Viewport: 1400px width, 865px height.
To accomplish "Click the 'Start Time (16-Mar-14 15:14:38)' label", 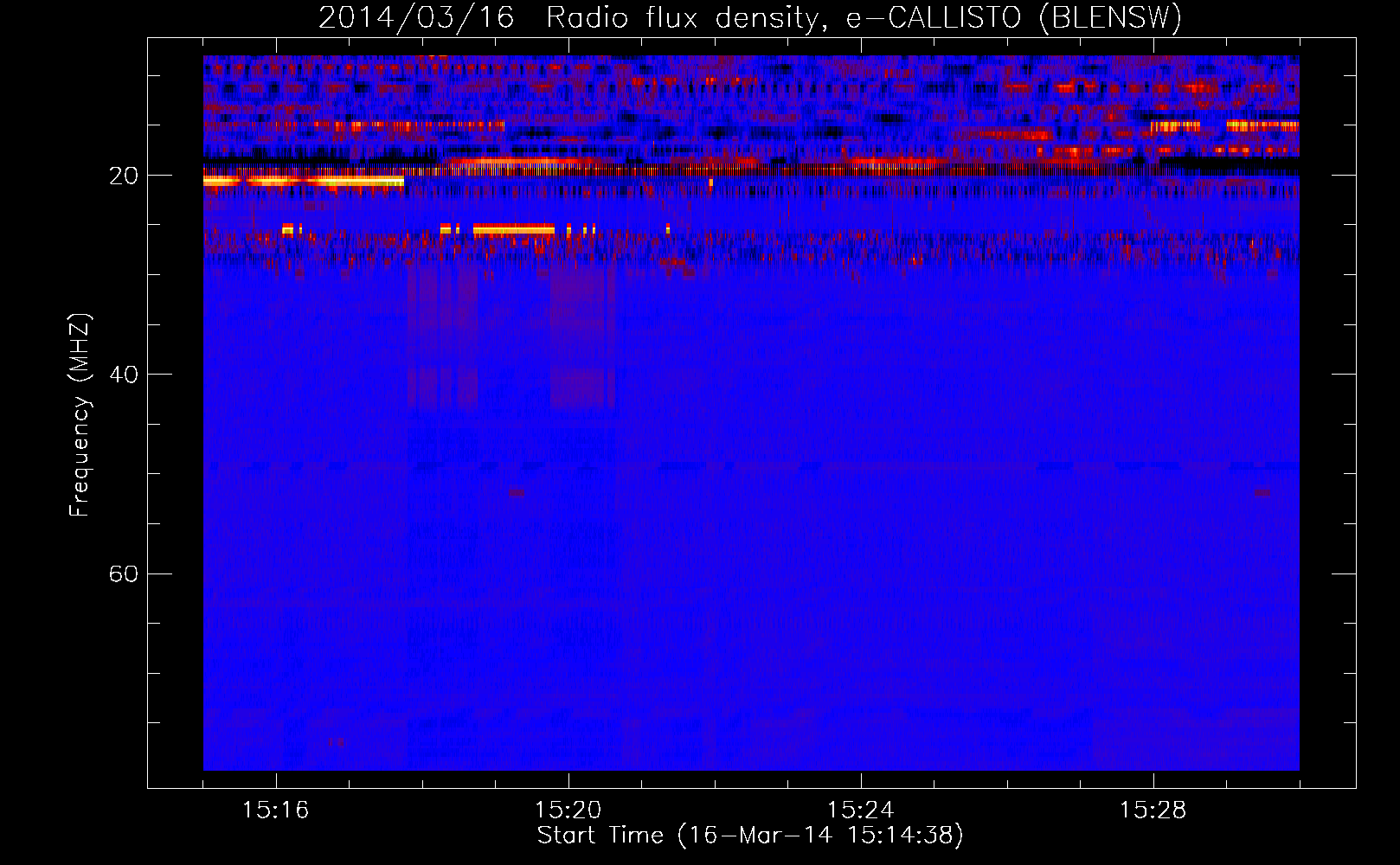I will 750,836.
